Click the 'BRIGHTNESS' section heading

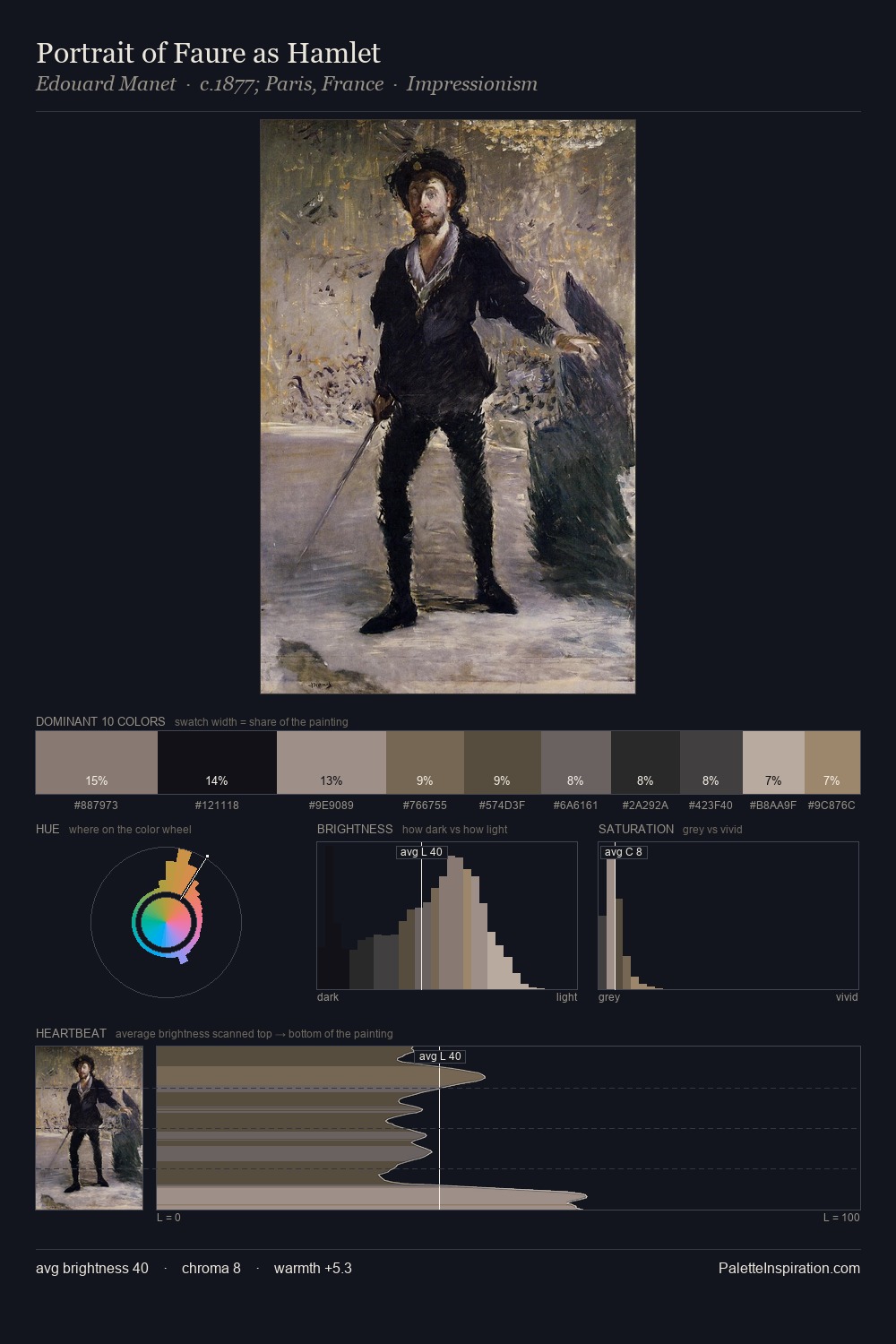pos(355,829)
